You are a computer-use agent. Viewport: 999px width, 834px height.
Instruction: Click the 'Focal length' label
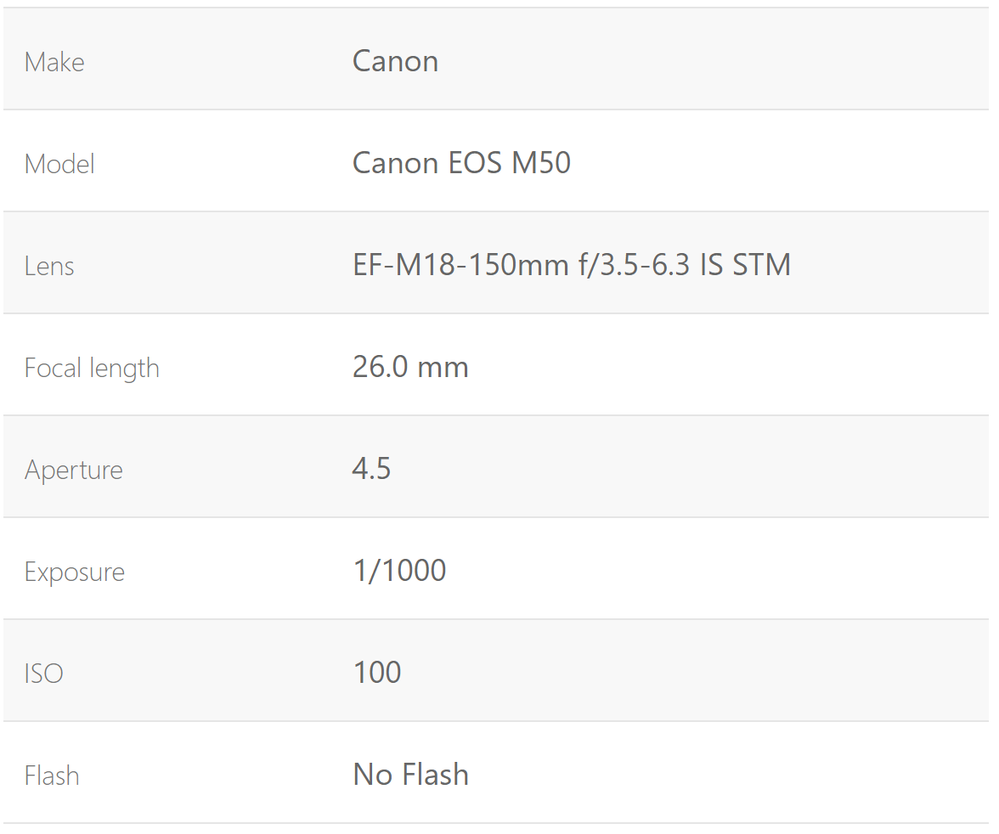click(91, 368)
